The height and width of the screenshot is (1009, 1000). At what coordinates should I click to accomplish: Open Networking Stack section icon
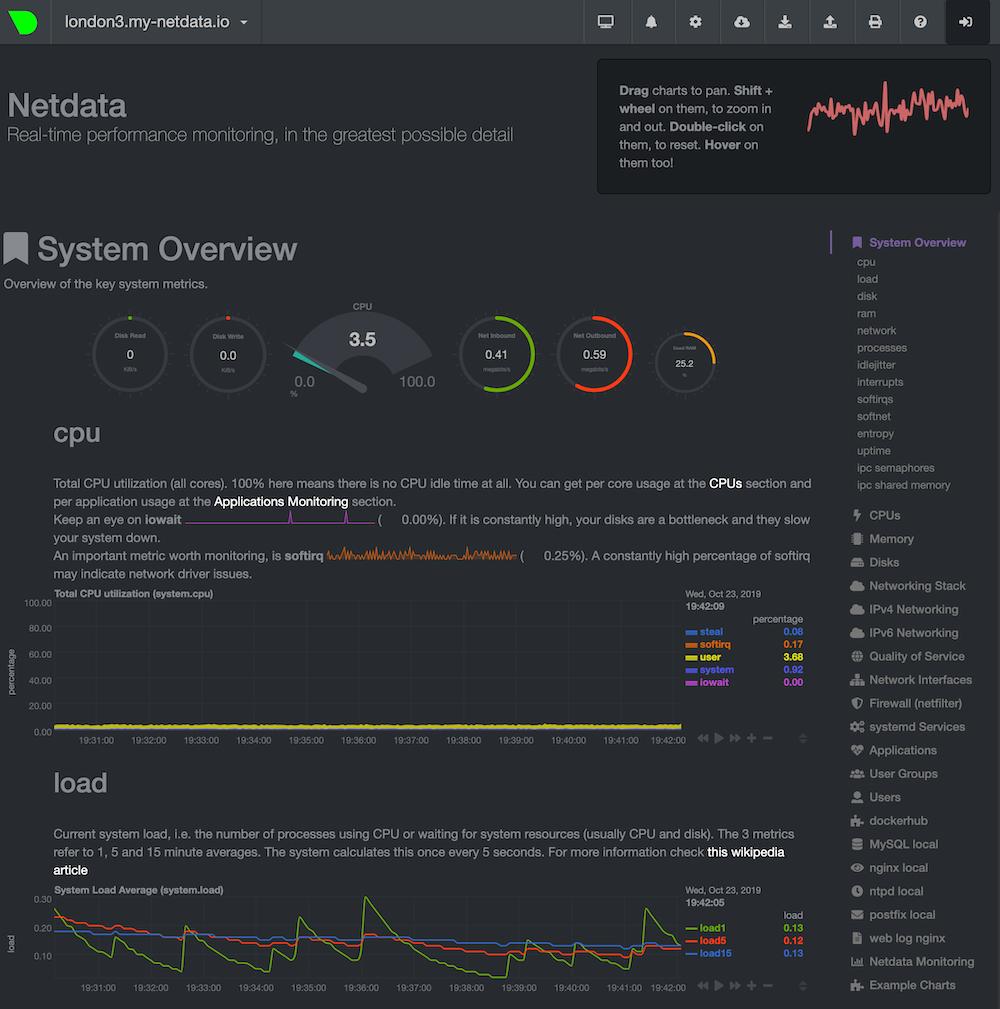[x=856, y=586]
